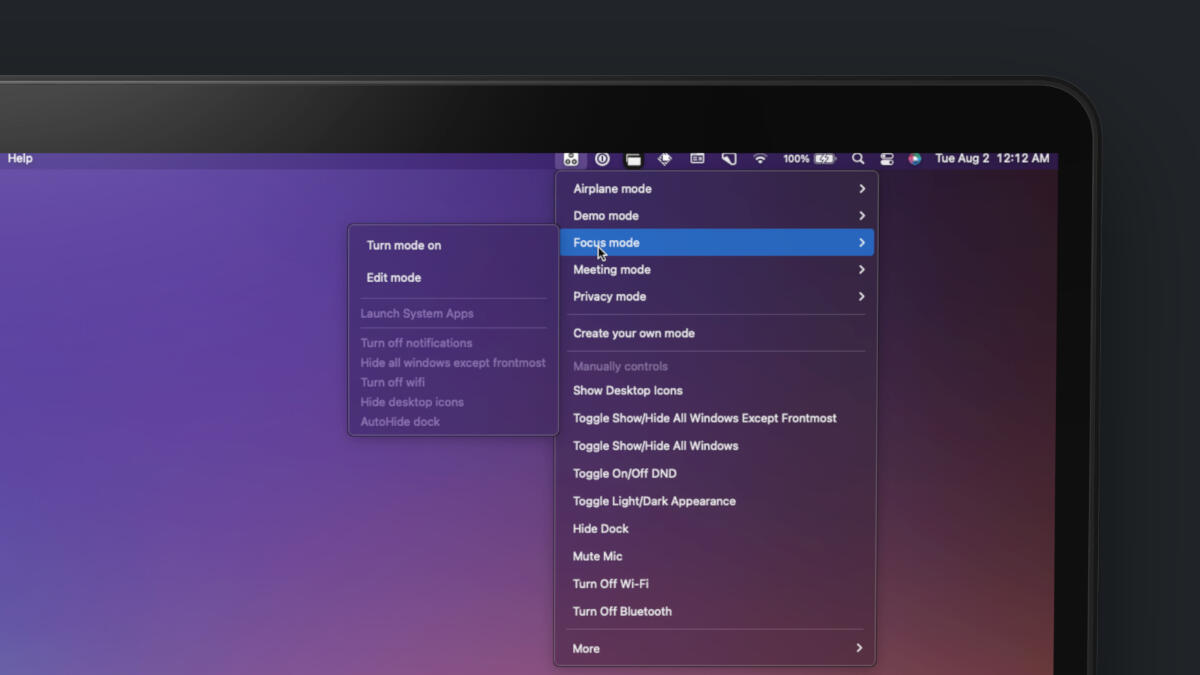Toggle Light/Dark Appearance
The image size is (1200, 675).
pyautogui.click(x=654, y=501)
